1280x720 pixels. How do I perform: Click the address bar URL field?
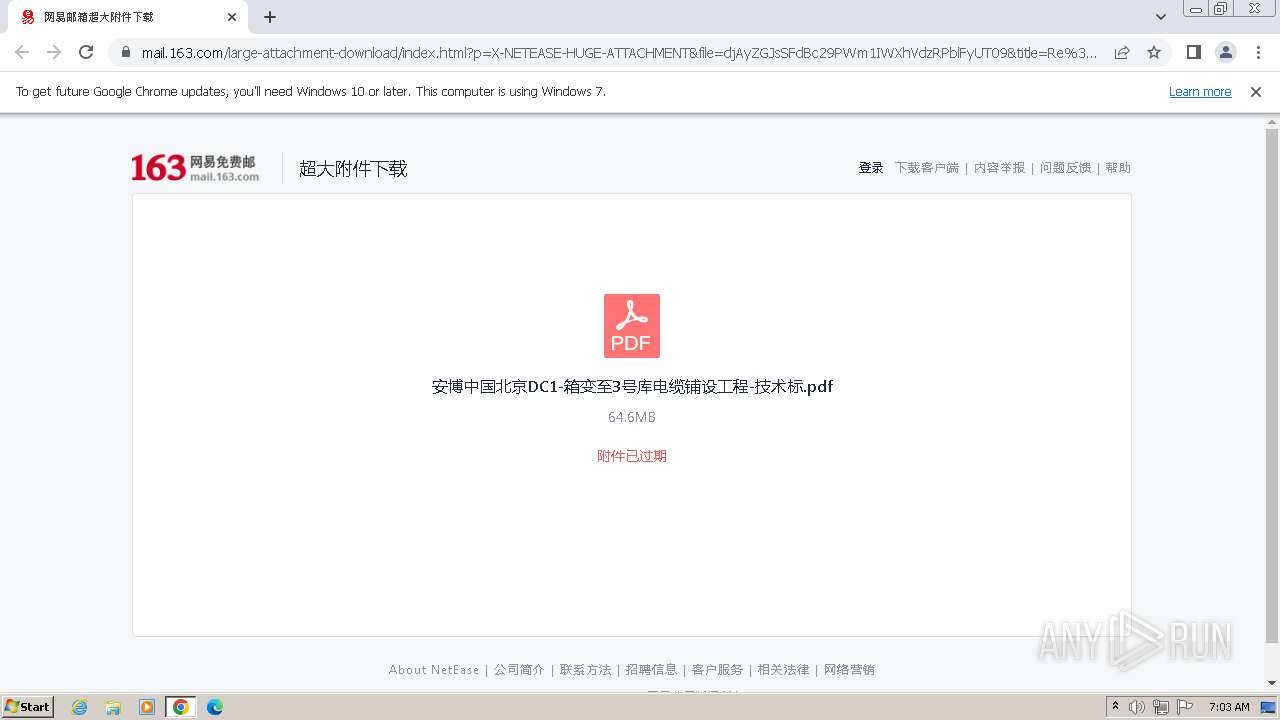pos(619,52)
